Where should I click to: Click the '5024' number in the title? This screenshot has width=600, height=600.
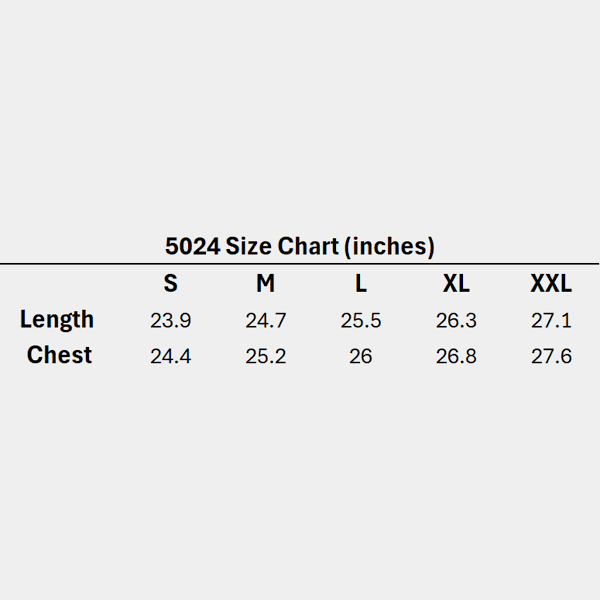click(192, 246)
